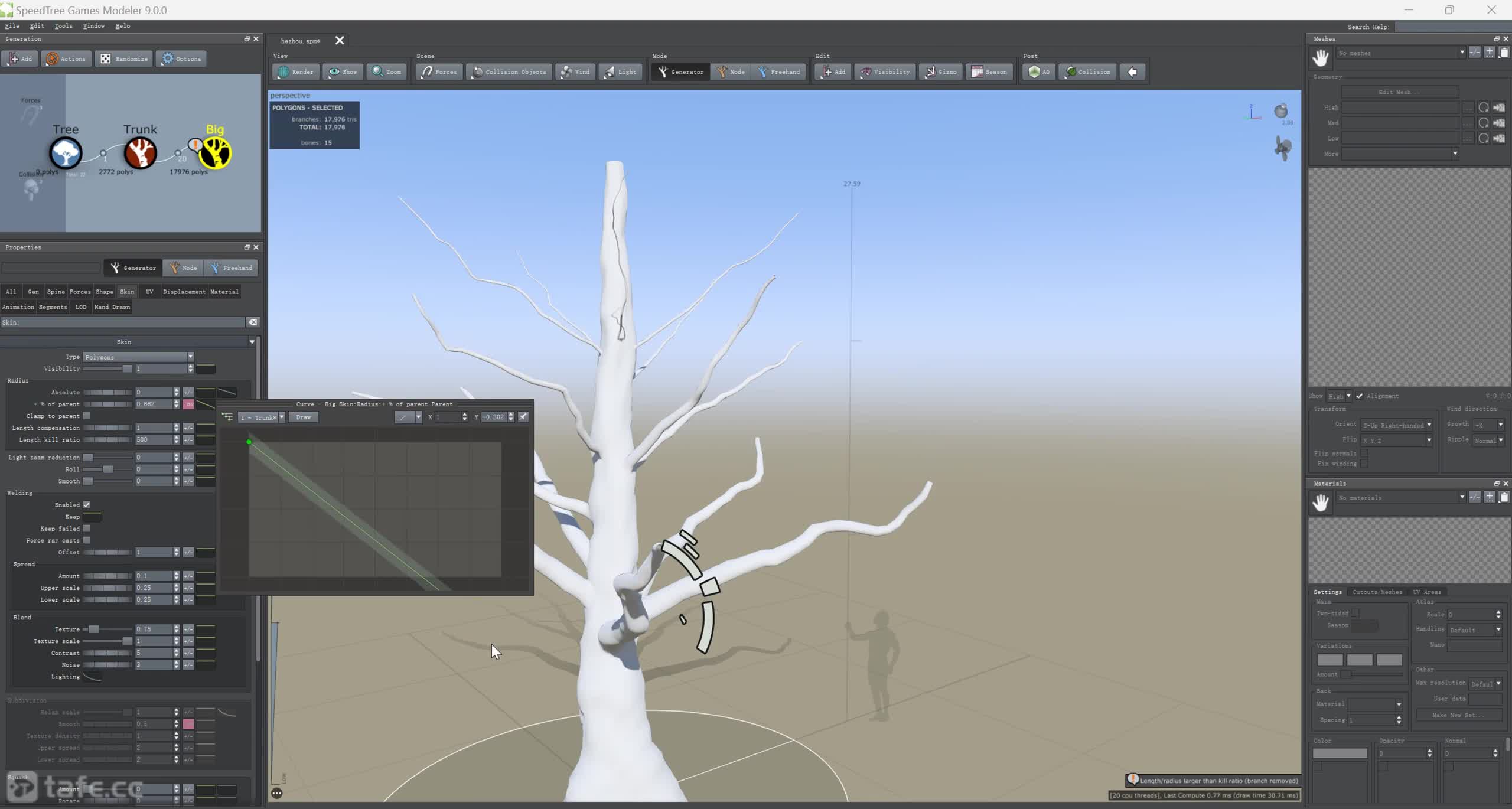Toggle Force ray casts checkbox
The height and width of the screenshot is (809, 1512).
coord(87,540)
